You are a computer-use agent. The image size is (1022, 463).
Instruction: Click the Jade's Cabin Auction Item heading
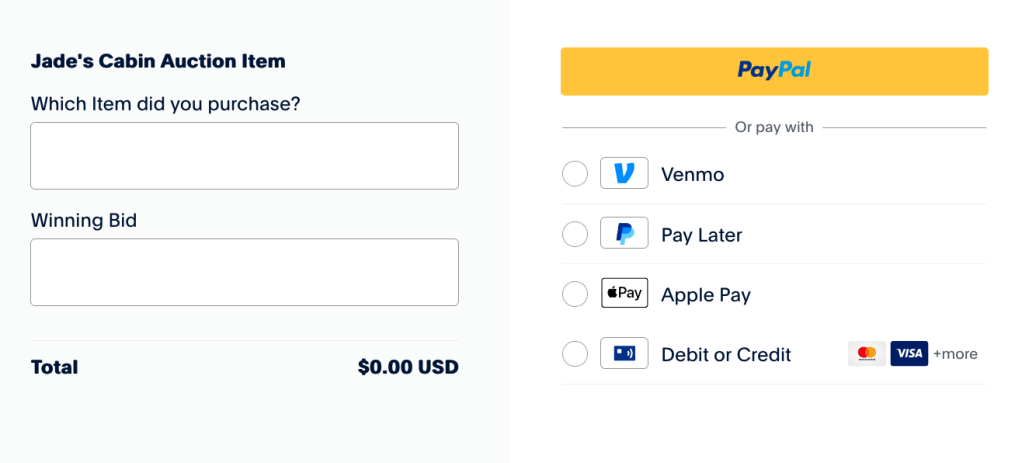point(158,61)
